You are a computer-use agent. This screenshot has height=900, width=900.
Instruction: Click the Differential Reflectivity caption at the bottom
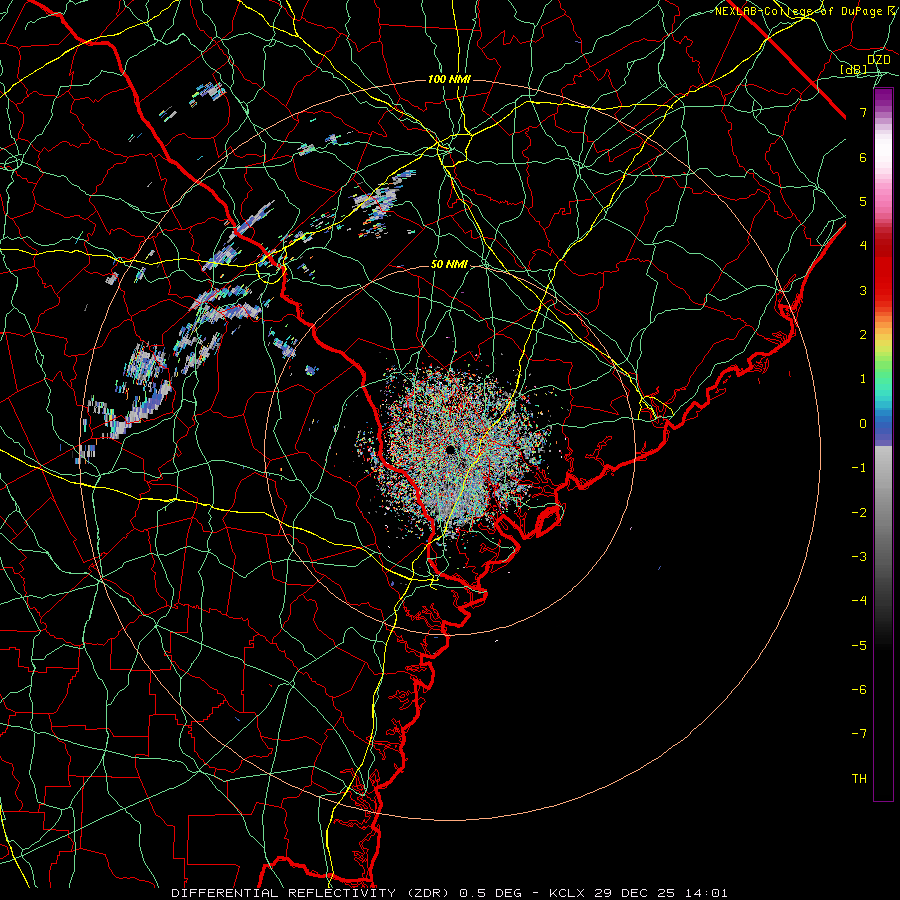[x=449, y=893]
